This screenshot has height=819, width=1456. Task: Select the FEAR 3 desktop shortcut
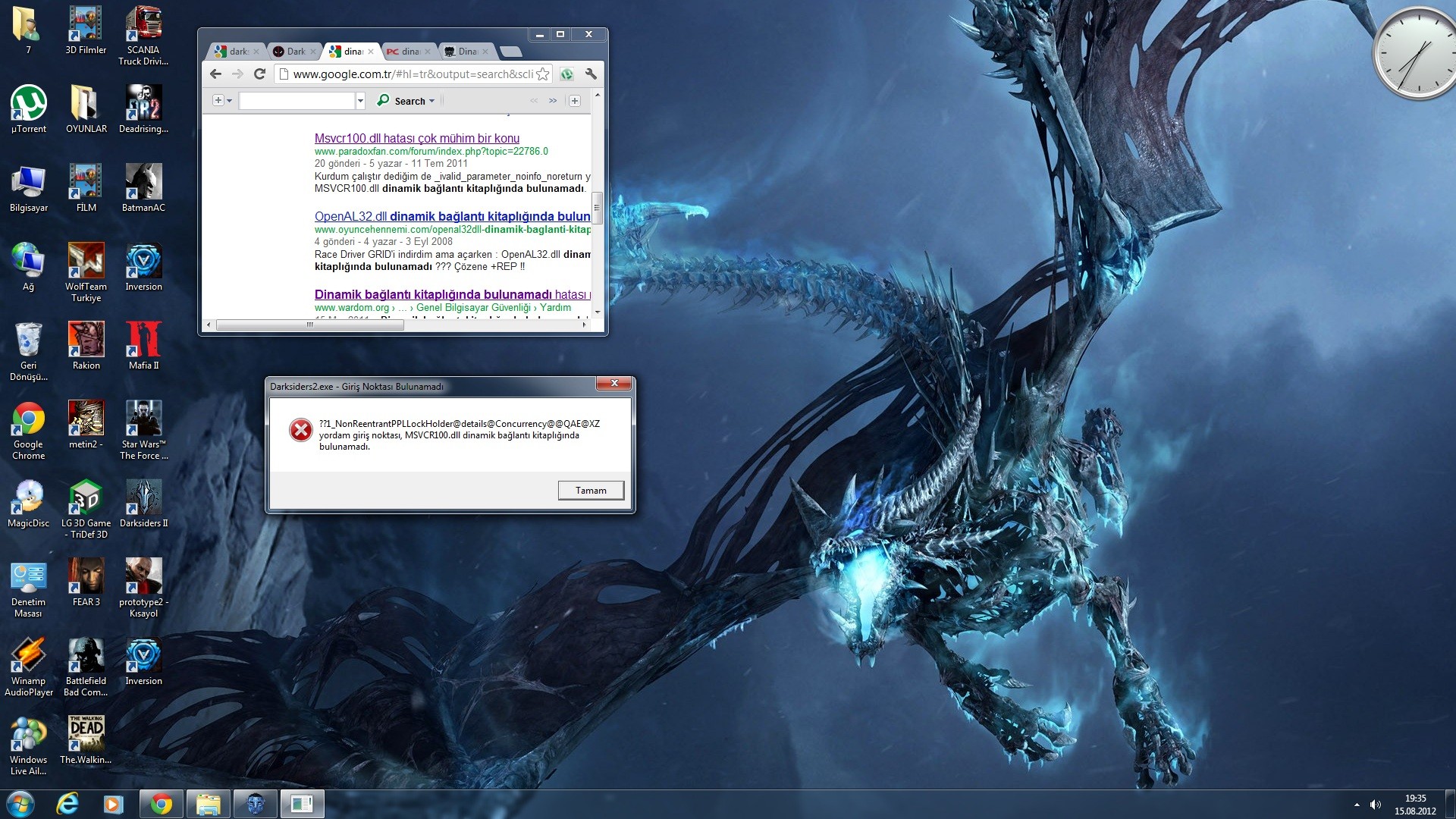pyautogui.click(x=86, y=582)
